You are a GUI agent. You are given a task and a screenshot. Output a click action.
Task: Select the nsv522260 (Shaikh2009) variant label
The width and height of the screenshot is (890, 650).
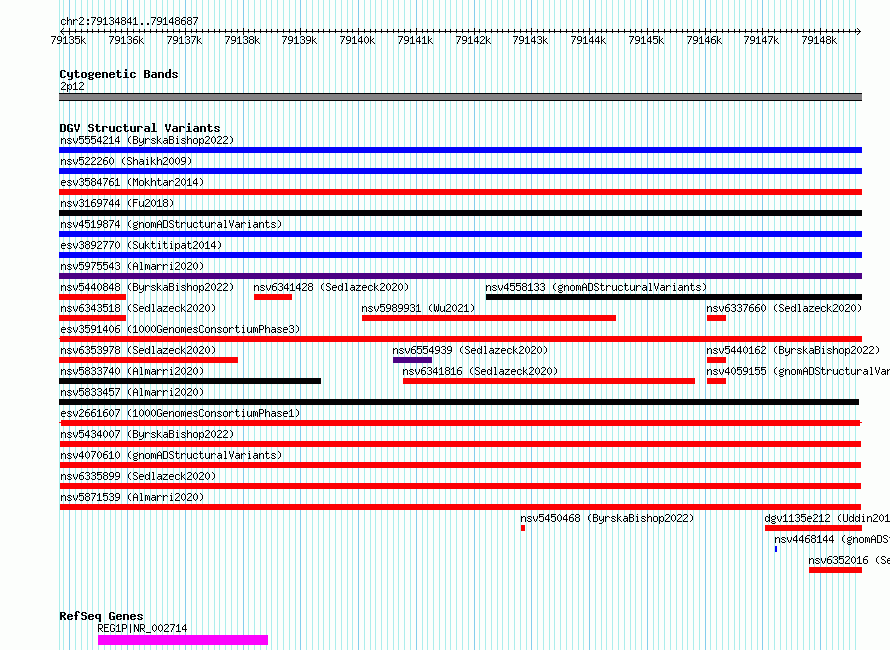click(x=126, y=161)
